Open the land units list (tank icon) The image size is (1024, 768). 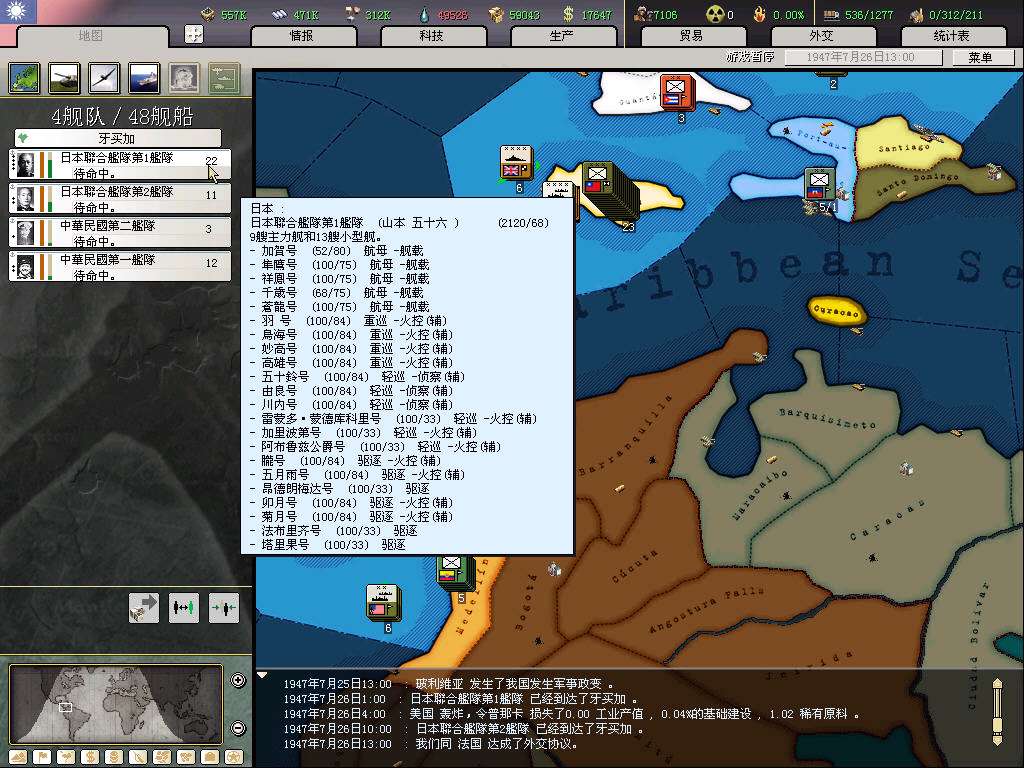pos(62,78)
